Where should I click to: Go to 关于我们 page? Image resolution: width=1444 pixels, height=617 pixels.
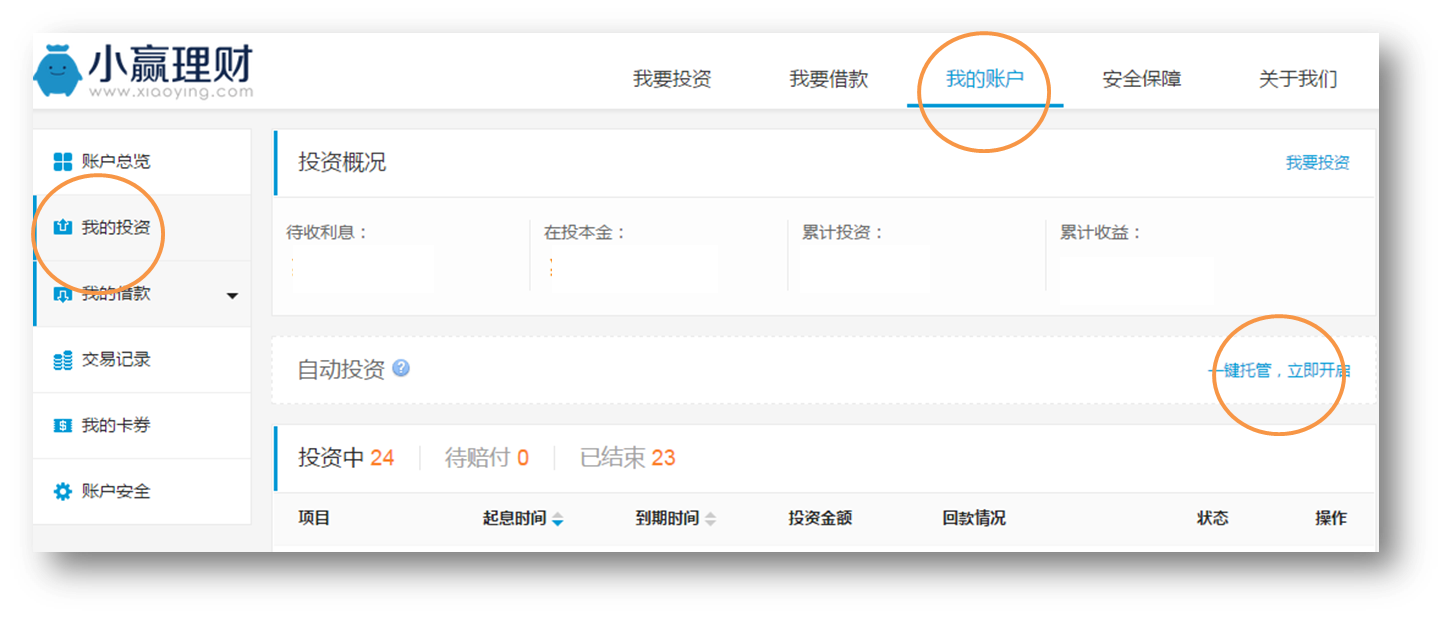coord(1298,79)
